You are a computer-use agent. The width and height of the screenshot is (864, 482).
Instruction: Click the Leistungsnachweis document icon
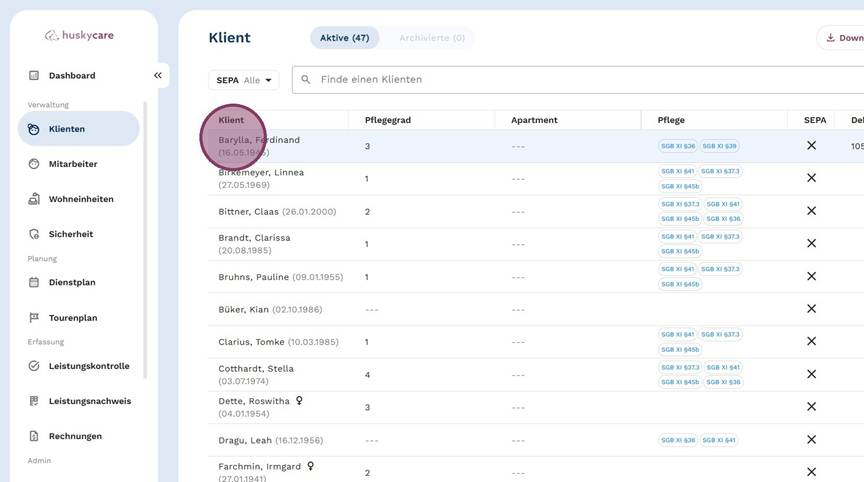34,401
